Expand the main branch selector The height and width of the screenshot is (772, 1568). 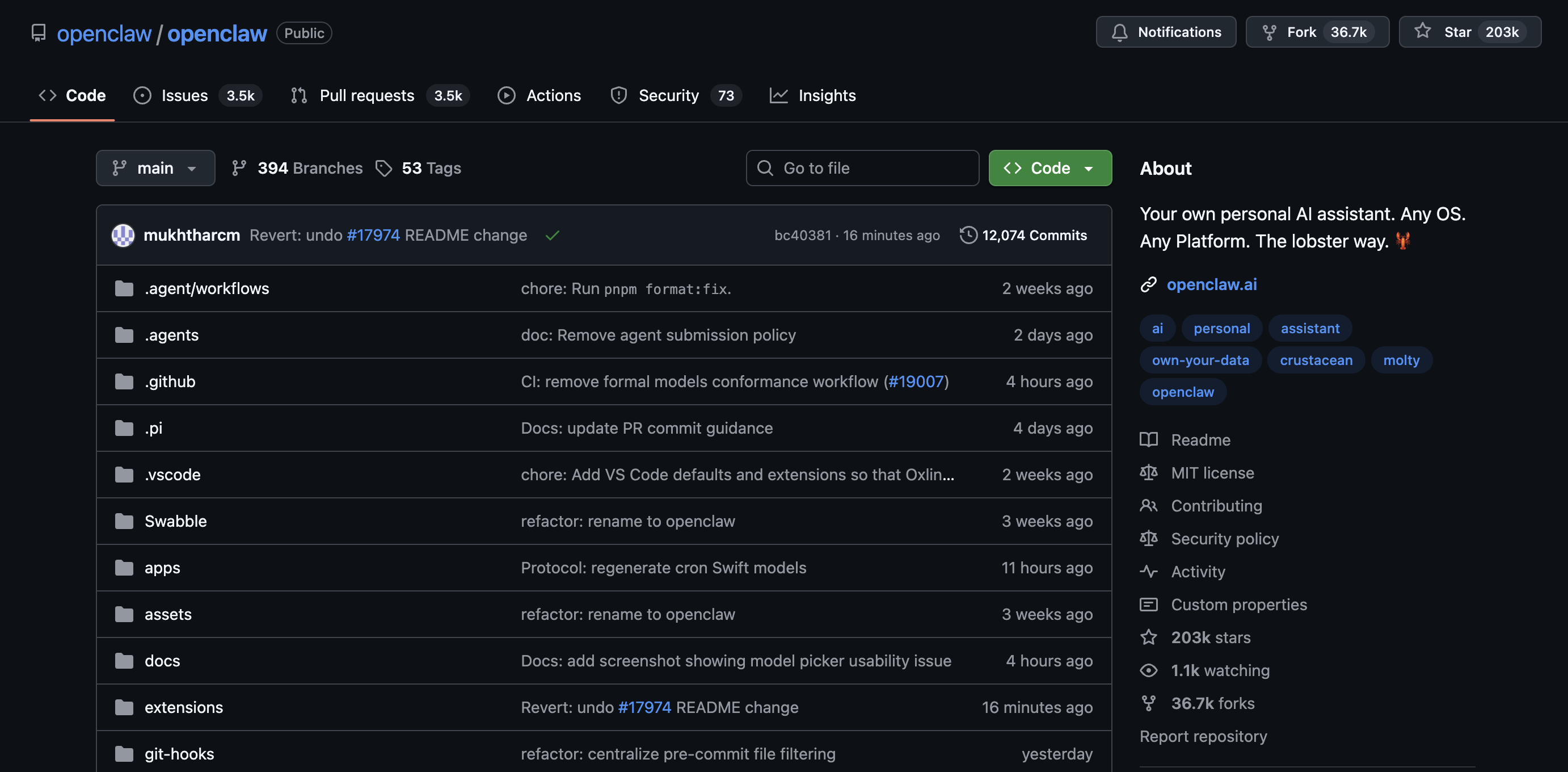155,167
